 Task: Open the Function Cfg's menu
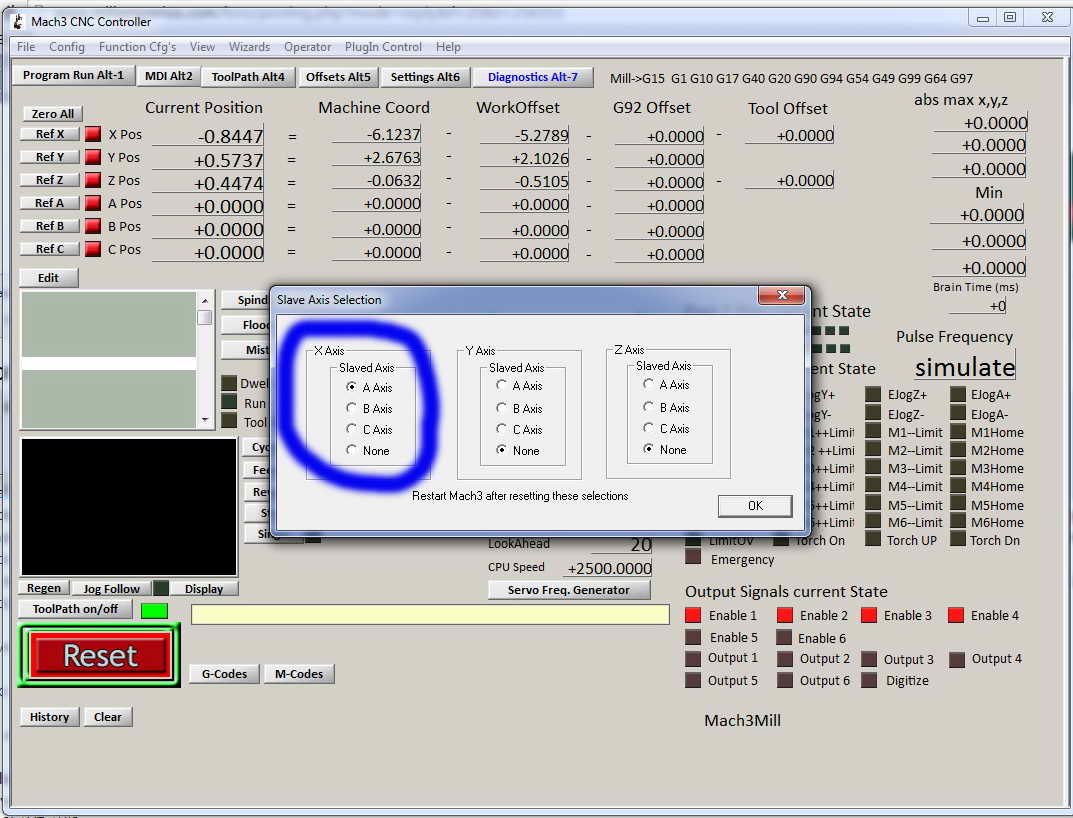pos(137,47)
